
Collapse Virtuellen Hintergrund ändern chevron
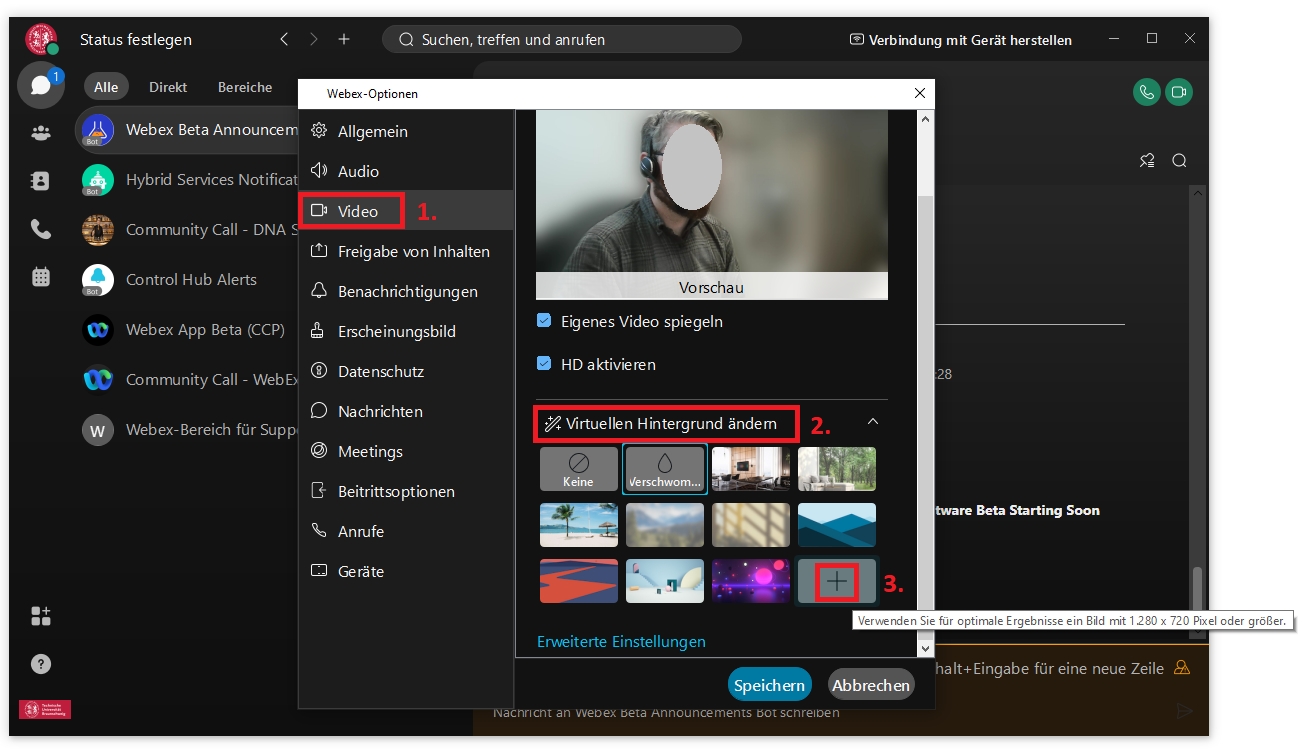point(873,422)
